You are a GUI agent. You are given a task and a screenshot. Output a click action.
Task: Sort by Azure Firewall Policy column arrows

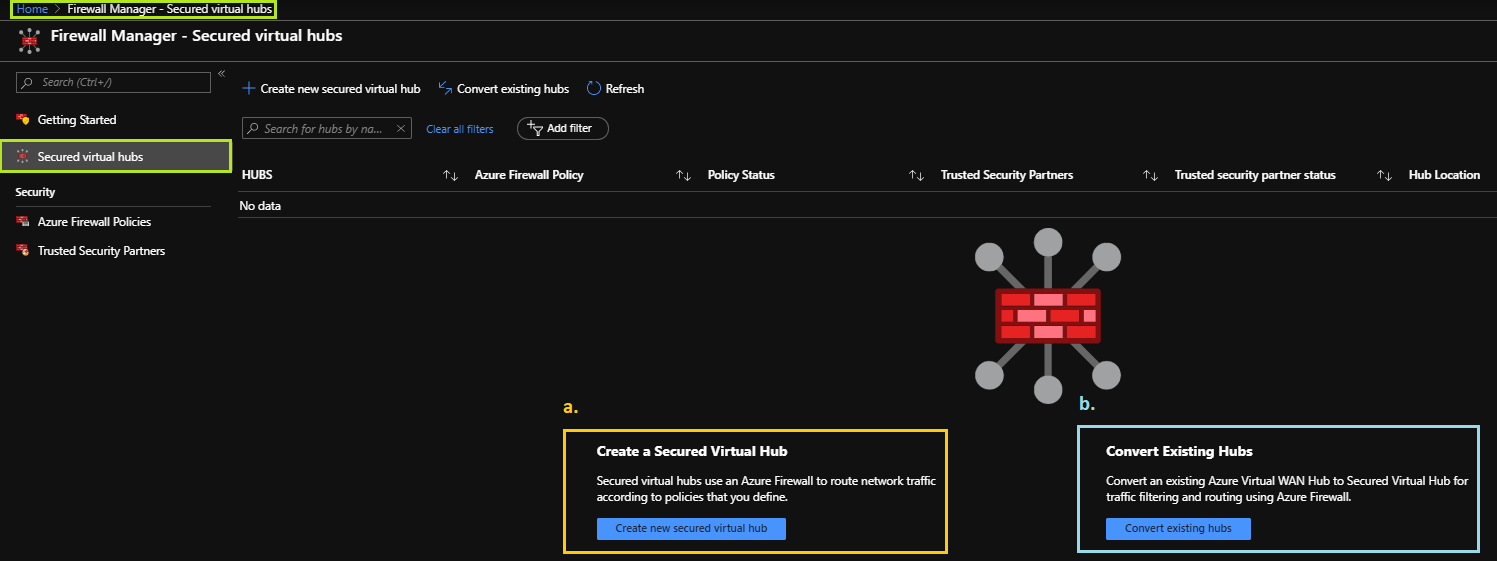(683, 175)
